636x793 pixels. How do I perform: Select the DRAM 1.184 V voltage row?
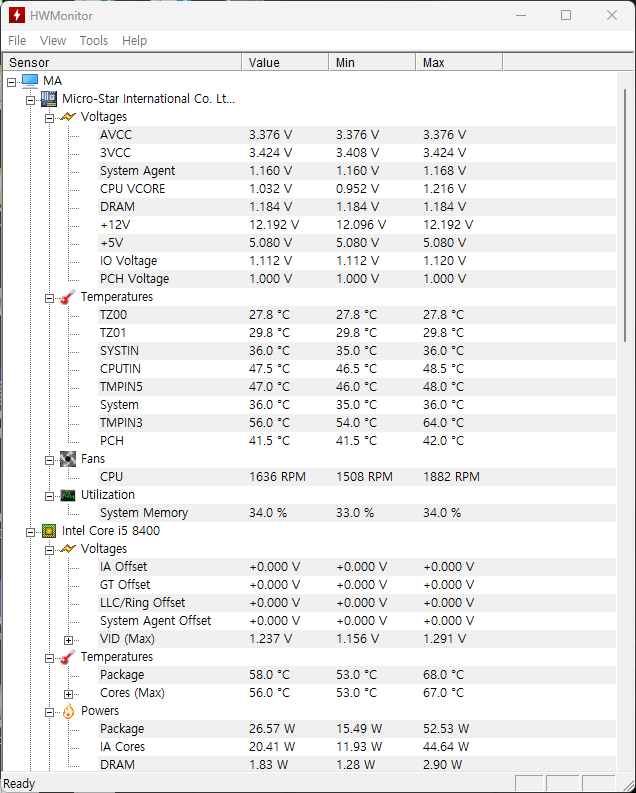[x=357, y=207]
